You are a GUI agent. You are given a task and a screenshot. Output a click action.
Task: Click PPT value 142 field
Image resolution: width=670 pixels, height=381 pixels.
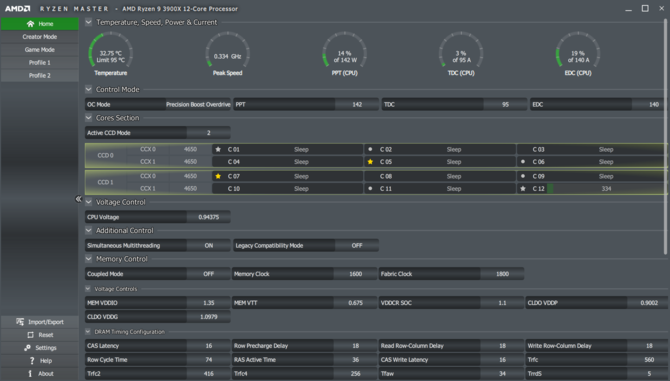click(357, 104)
